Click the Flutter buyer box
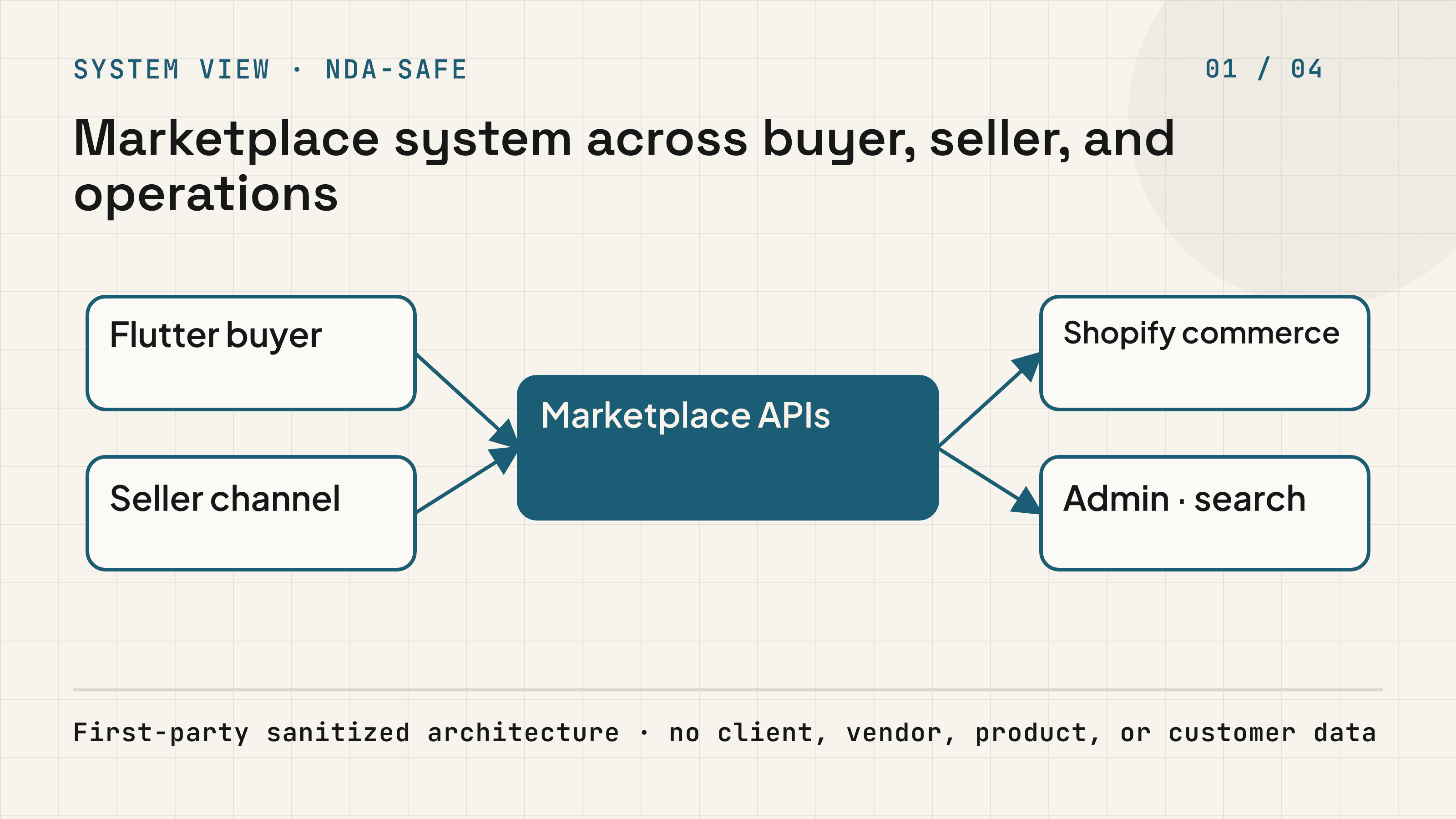 (x=251, y=353)
